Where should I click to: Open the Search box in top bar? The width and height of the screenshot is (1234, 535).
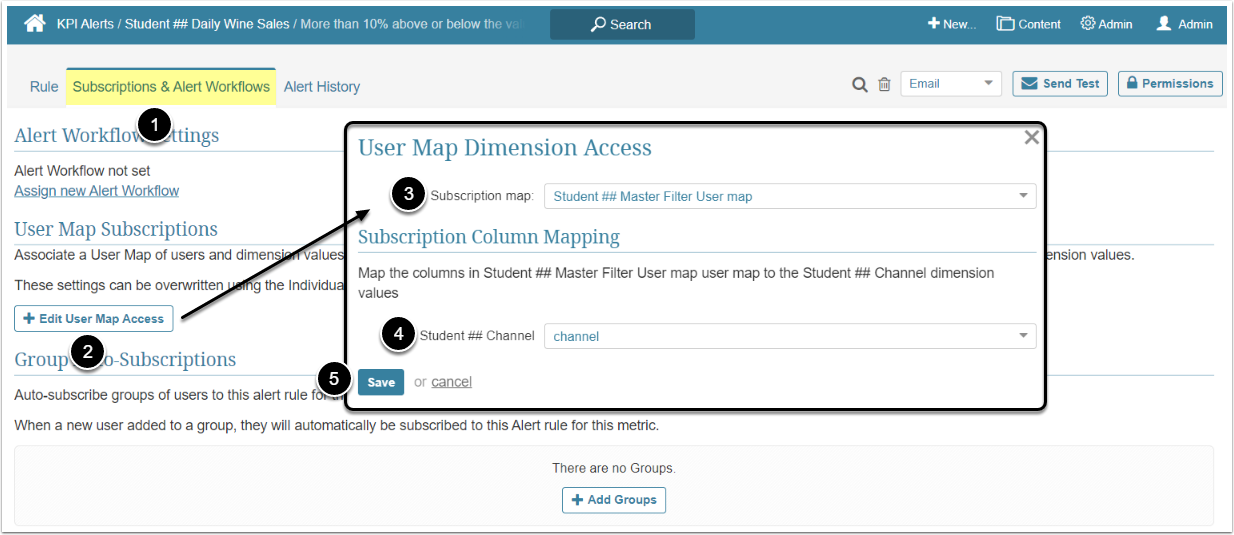622,24
